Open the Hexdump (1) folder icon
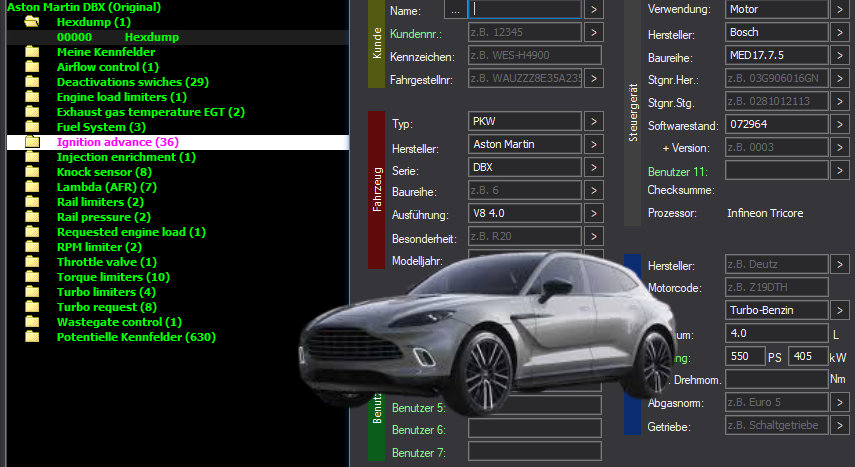Viewport: 855px width, 467px height. click(x=32, y=22)
